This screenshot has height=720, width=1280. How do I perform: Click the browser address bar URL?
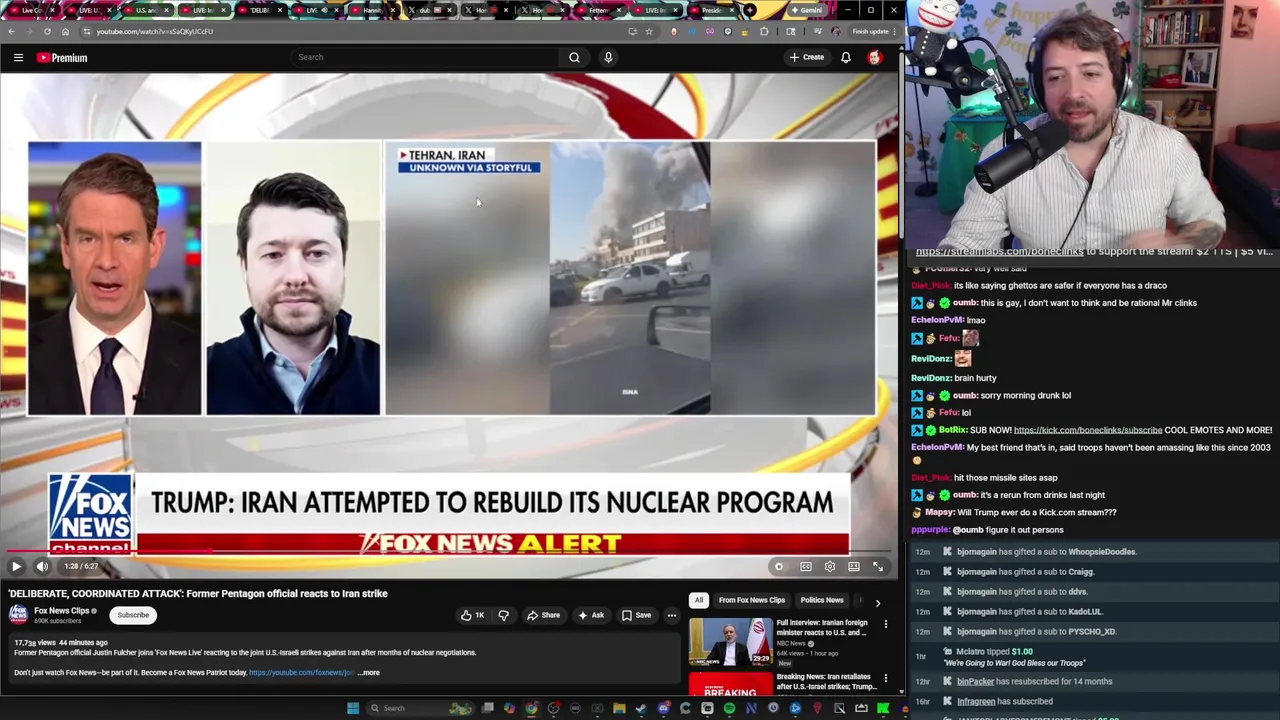tap(155, 31)
